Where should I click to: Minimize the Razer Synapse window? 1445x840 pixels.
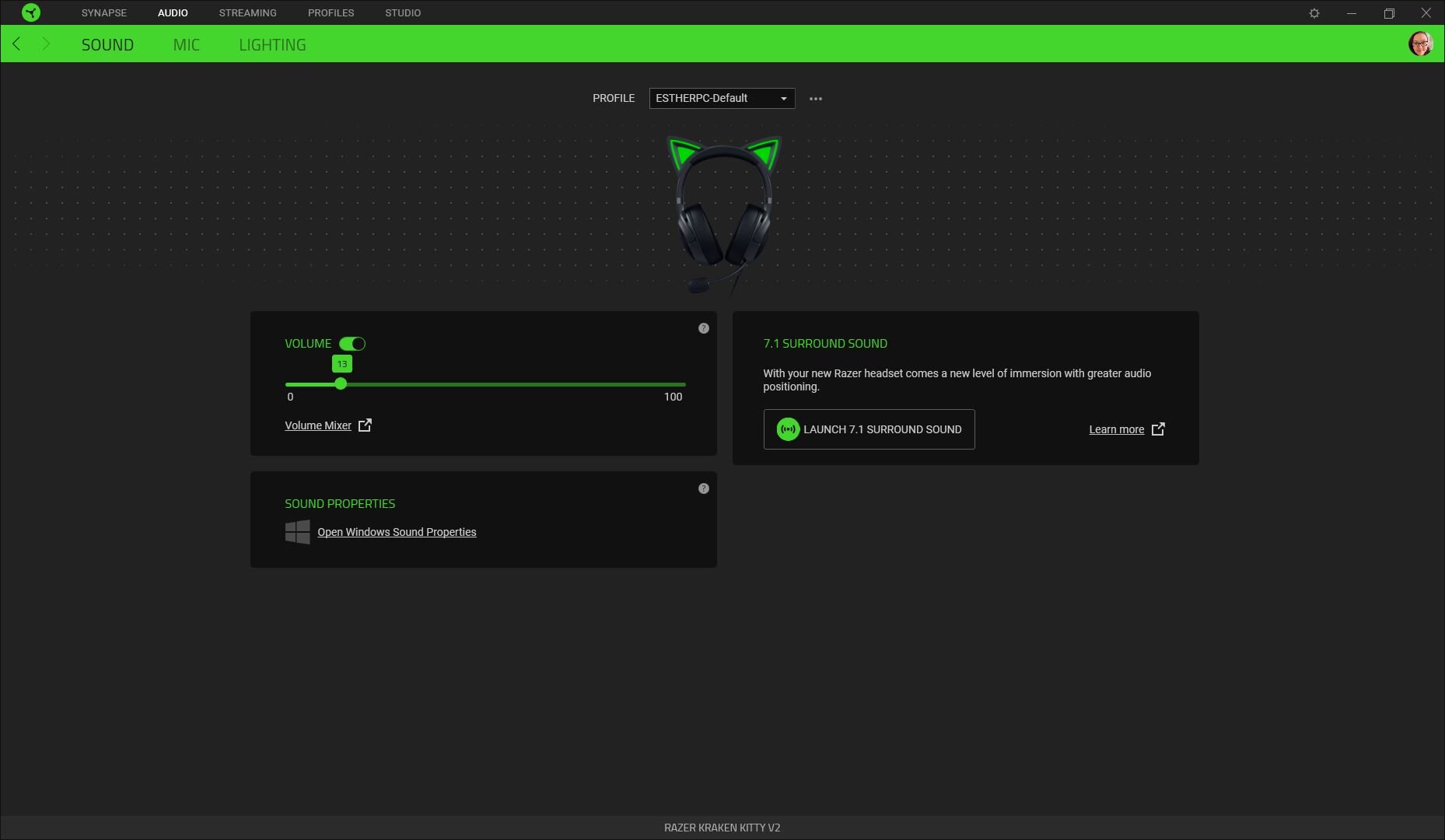point(1352,13)
